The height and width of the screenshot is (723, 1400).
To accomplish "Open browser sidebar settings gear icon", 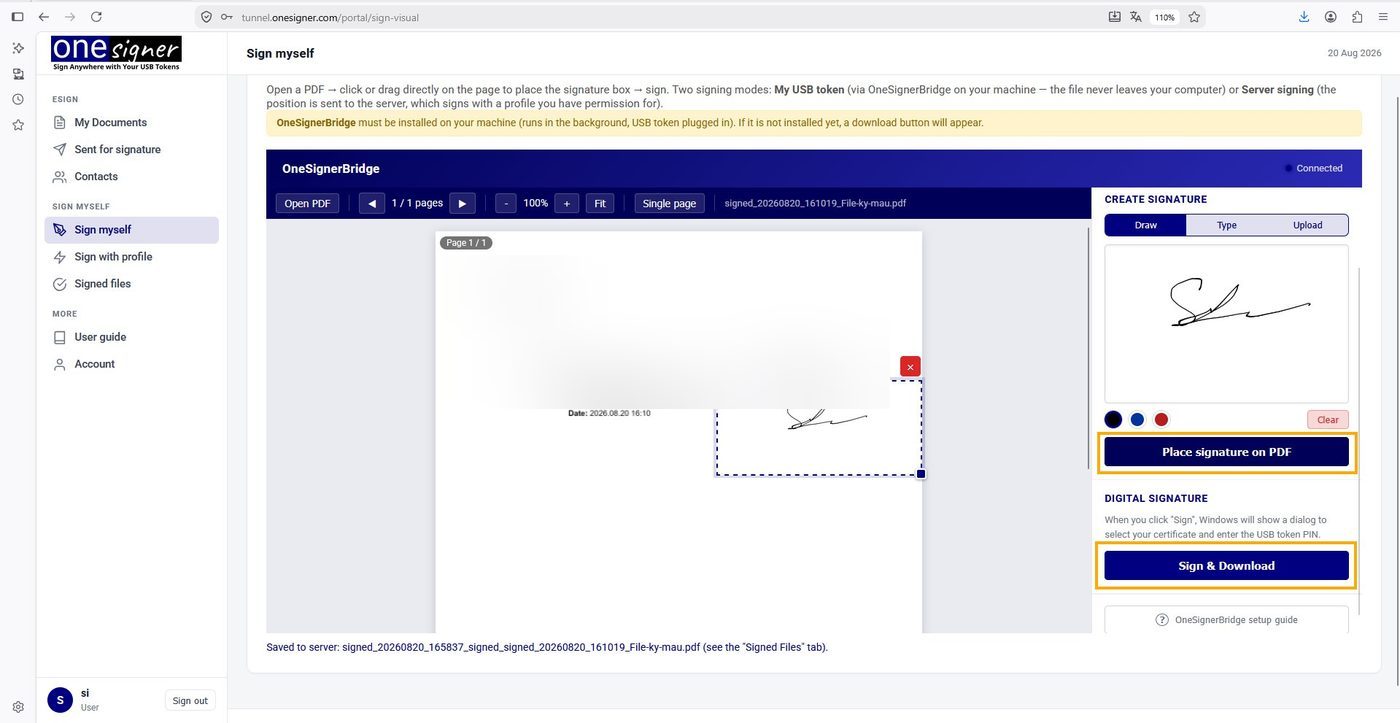I will pos(18,706).
